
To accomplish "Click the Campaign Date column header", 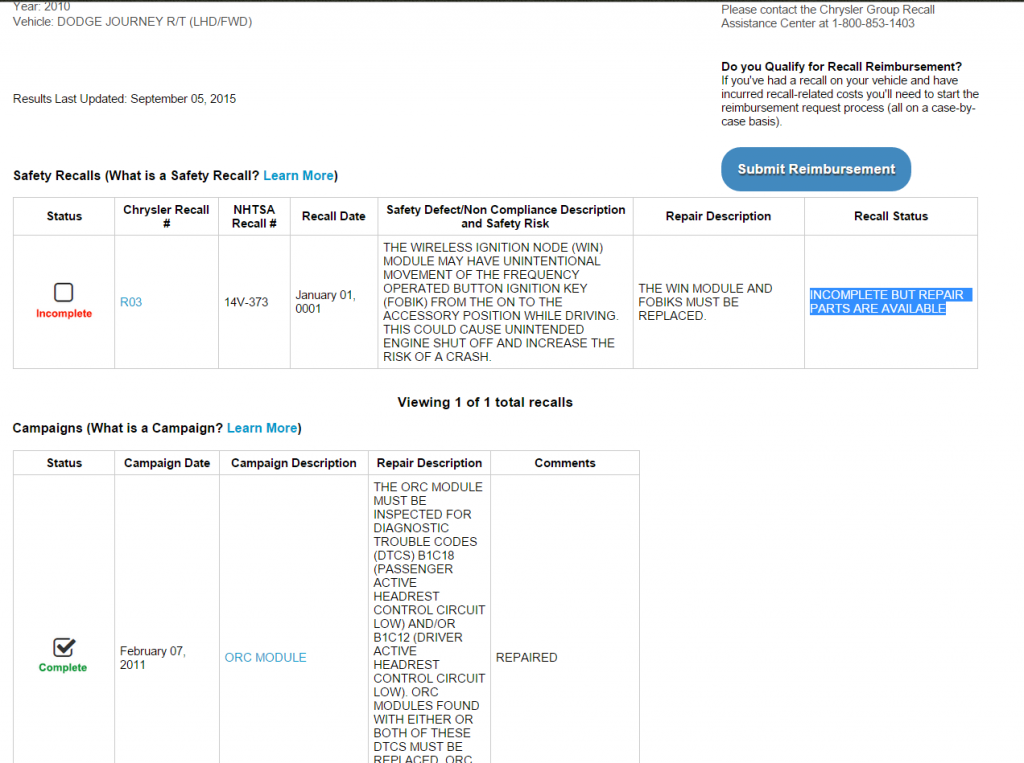I will point(167,463).
